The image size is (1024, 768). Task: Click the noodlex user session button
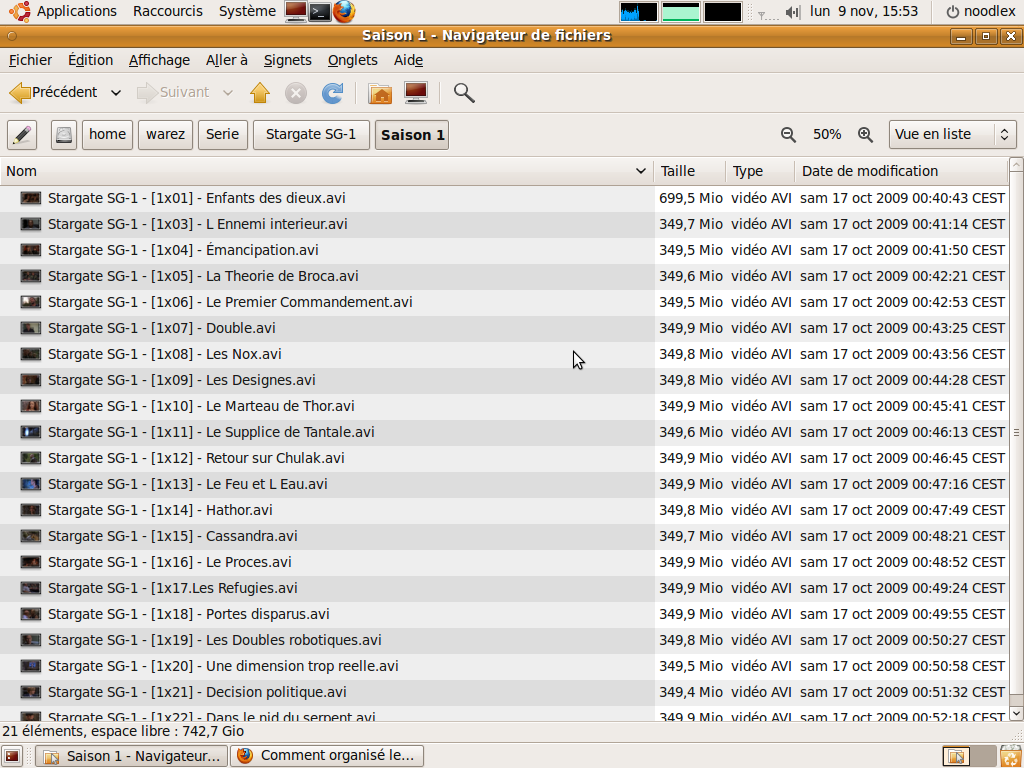tap(980, 12)
